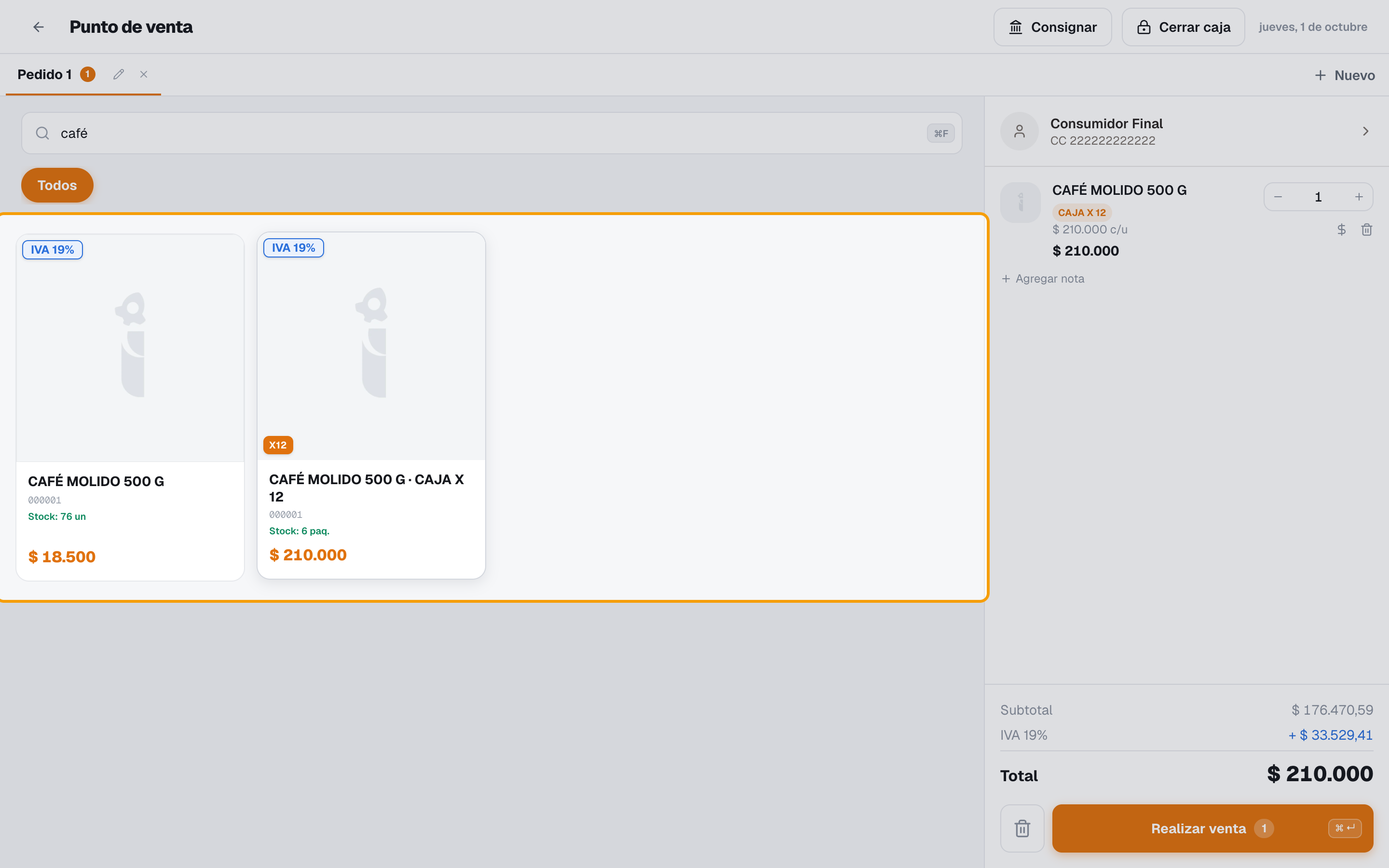Select the Todos category filter
Image resolution: width=1389 pixels, height=868 pixels.
[57, 186]
